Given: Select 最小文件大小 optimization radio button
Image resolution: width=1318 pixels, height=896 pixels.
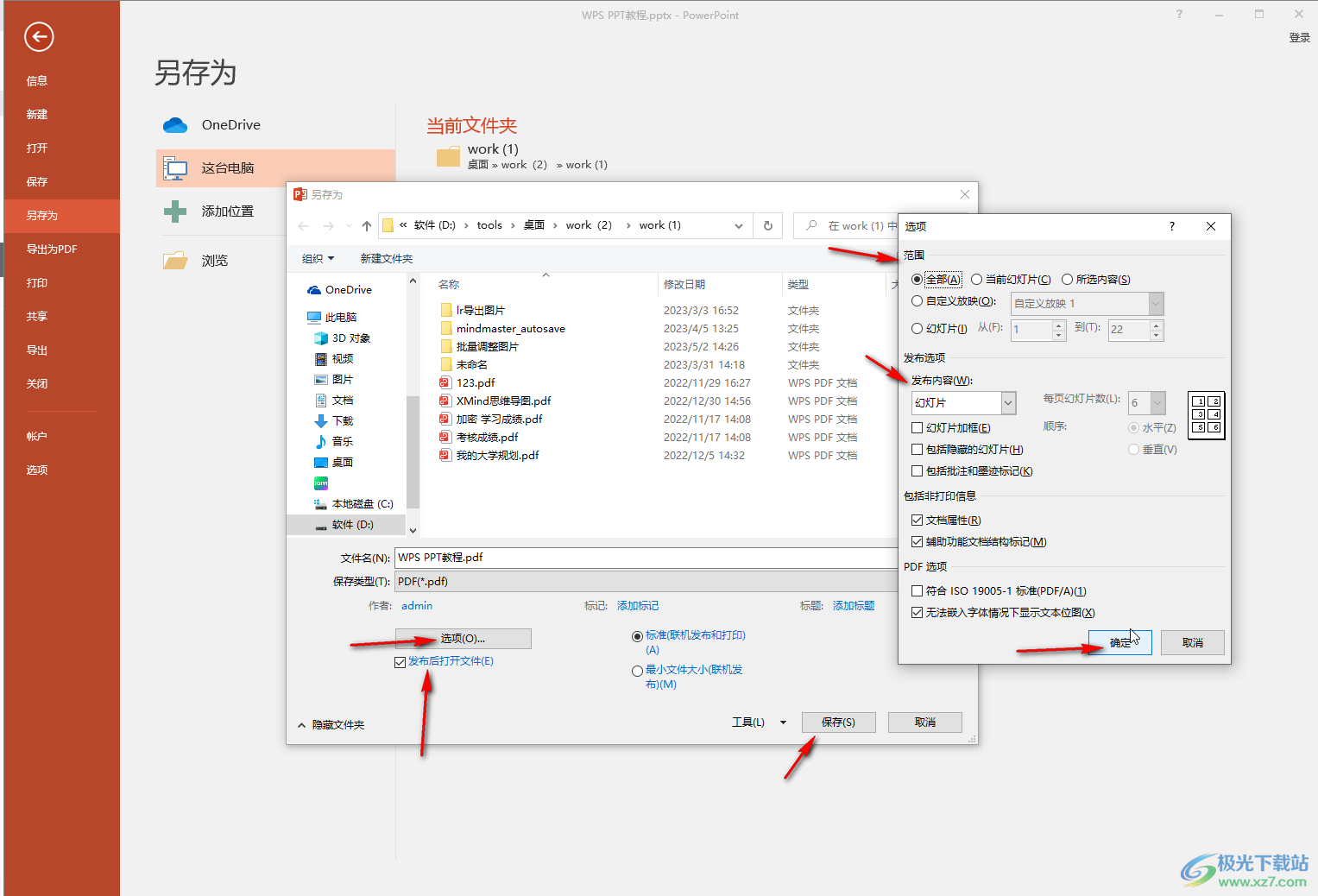Looking at the screenshot, I should 637,671.
